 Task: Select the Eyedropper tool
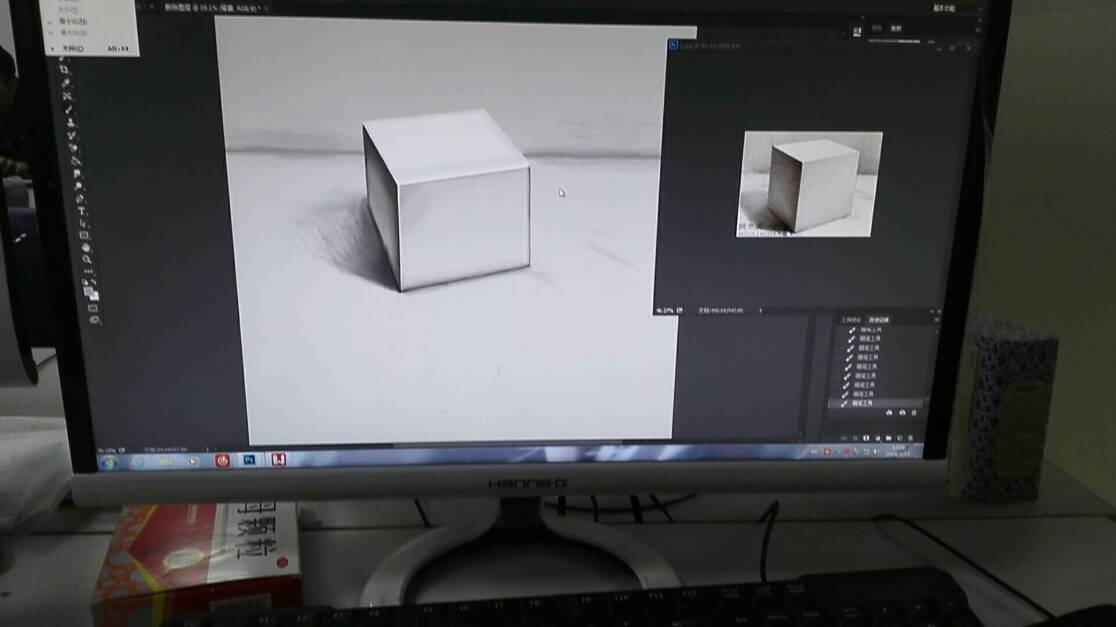(66, 83)
